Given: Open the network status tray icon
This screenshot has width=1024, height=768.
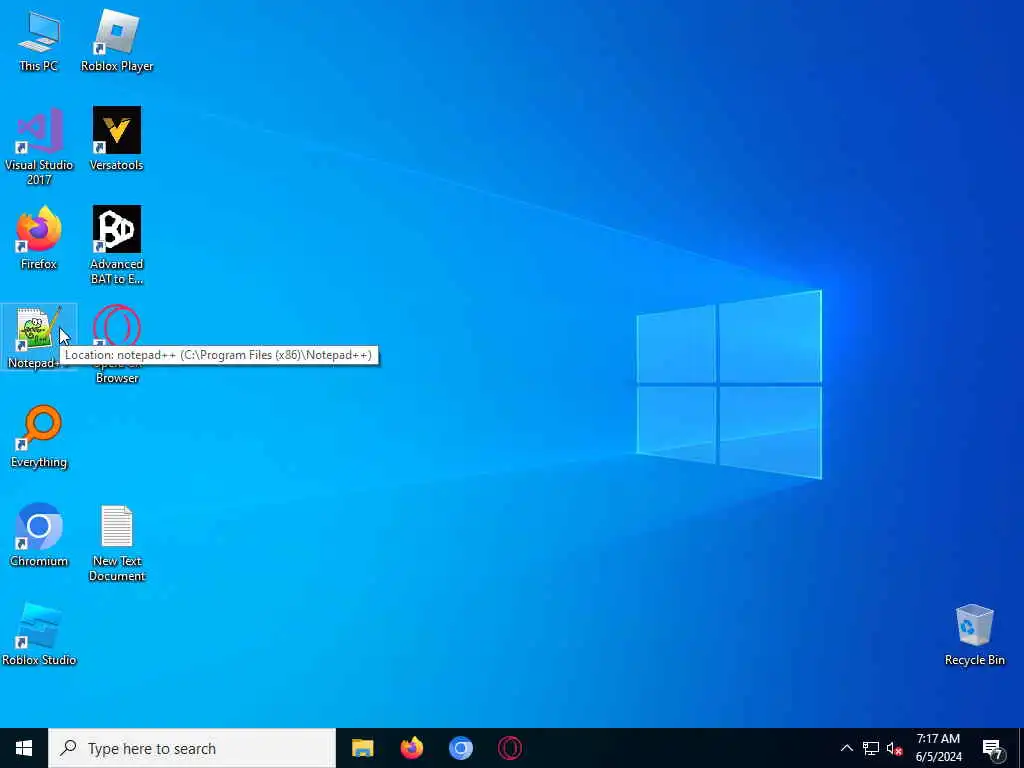Looking at the screenshot, I should pos(871,748).
